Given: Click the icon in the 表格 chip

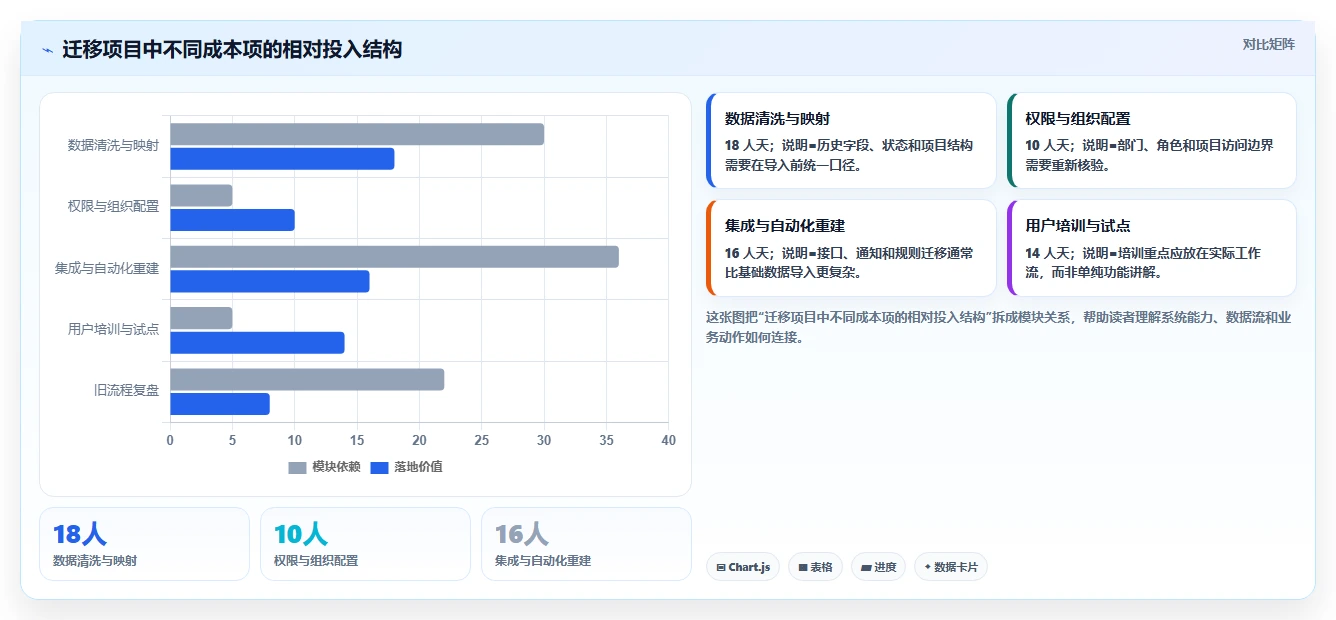Looking at the screenshot, I should 802,567.
